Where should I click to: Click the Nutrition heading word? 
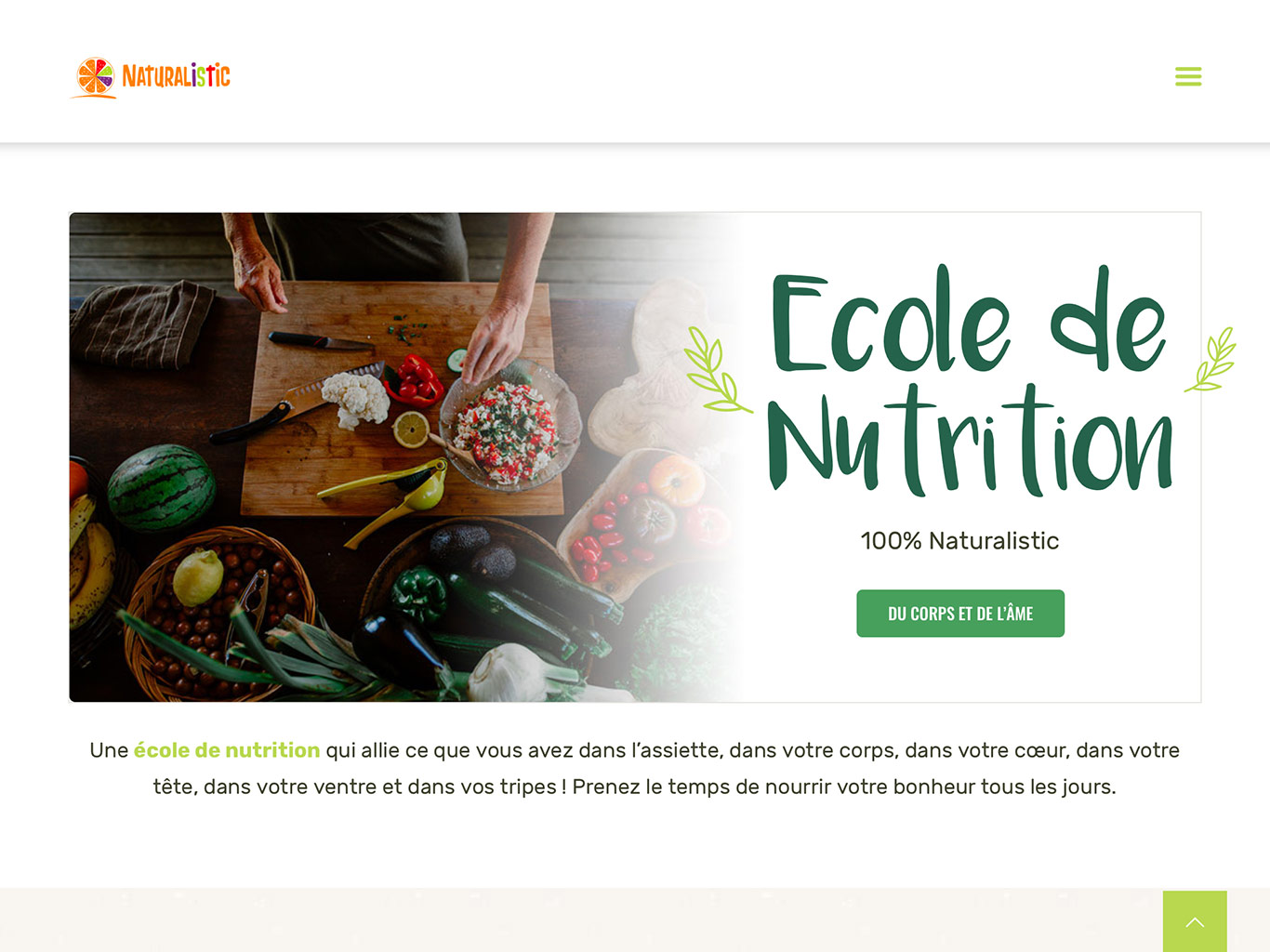coord(970,440)
